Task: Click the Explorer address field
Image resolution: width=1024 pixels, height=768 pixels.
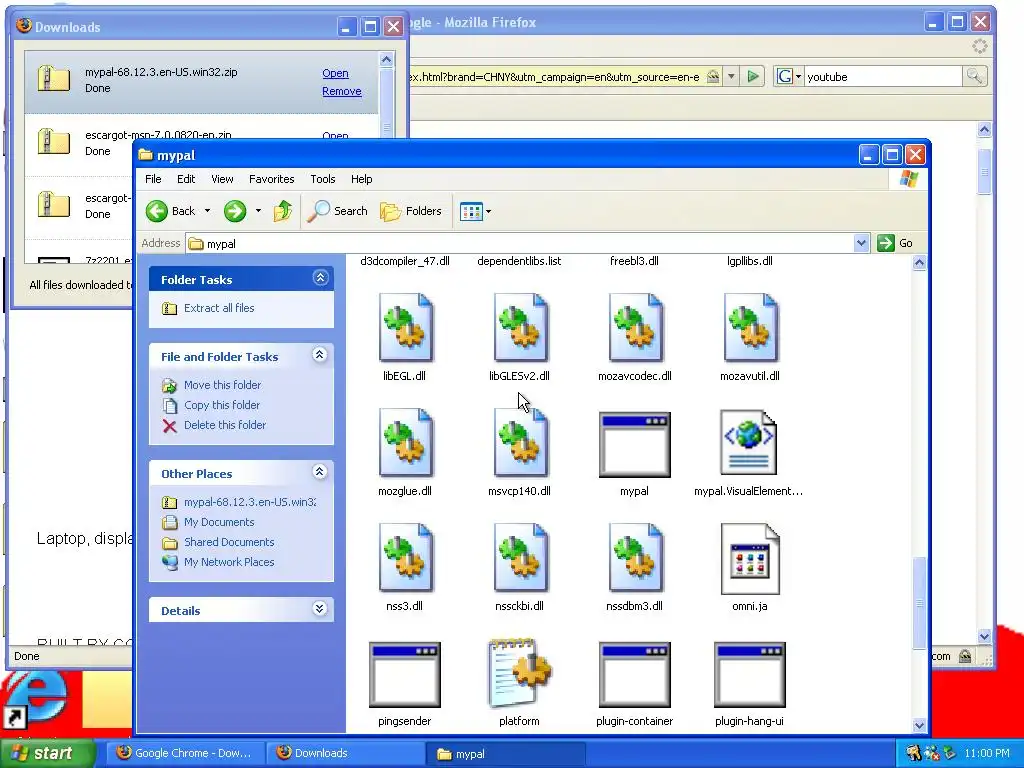Action: (520, 244)
